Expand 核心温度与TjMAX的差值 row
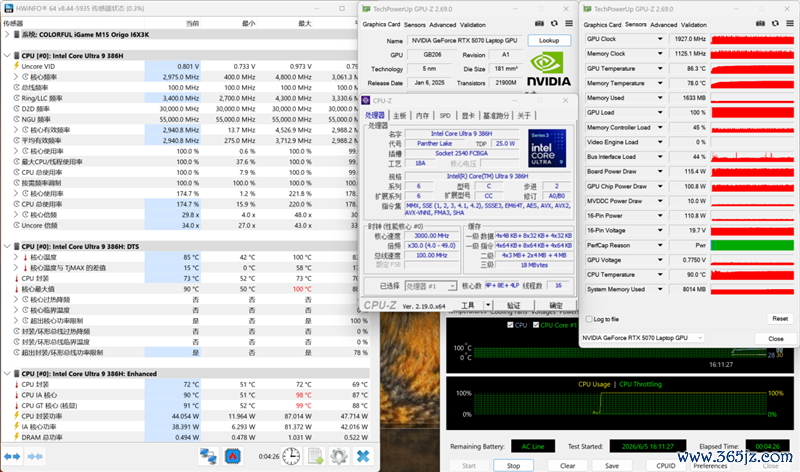800x472 pixels. coord(16,267)
